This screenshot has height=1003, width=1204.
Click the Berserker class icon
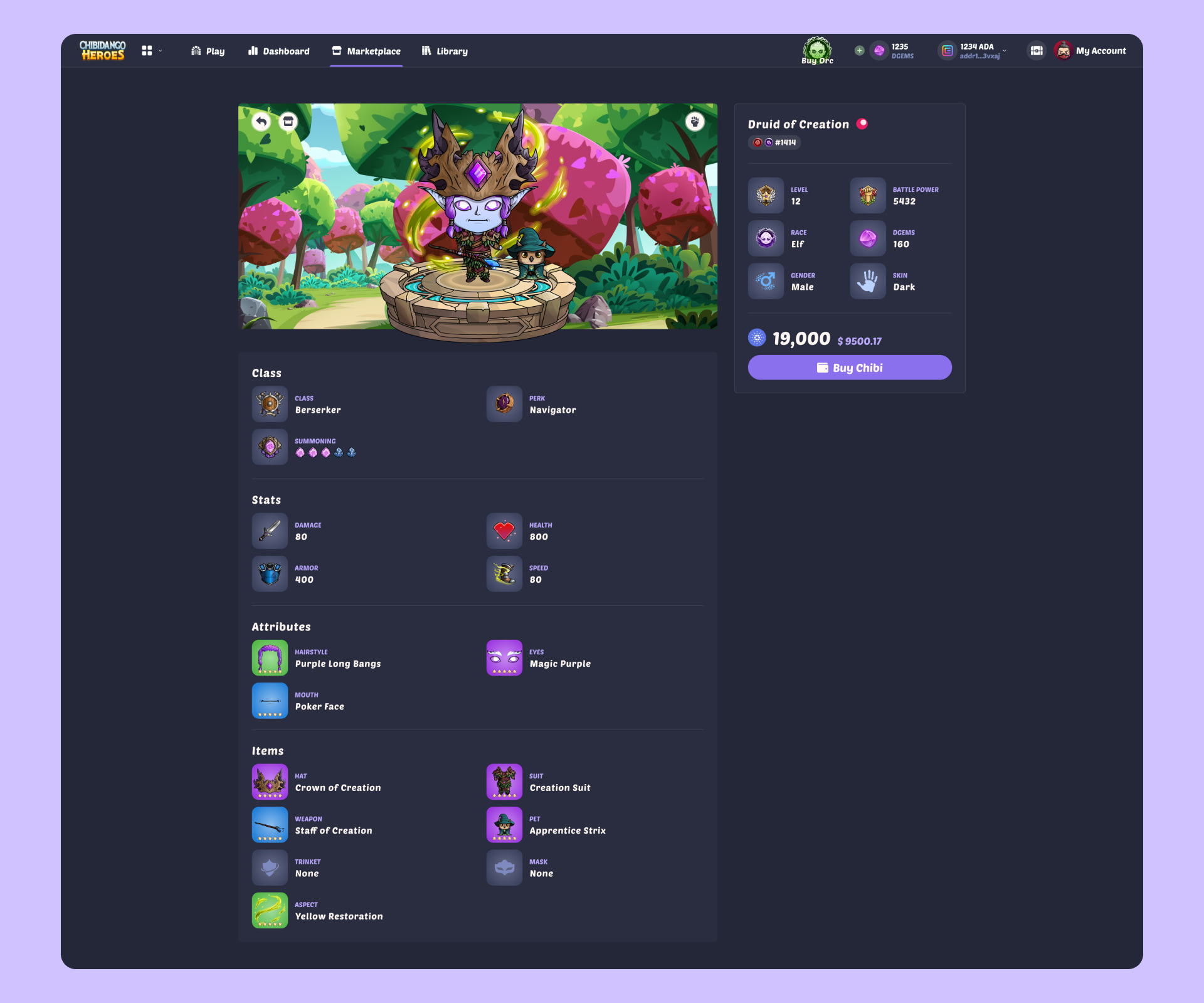pos(270,404)
